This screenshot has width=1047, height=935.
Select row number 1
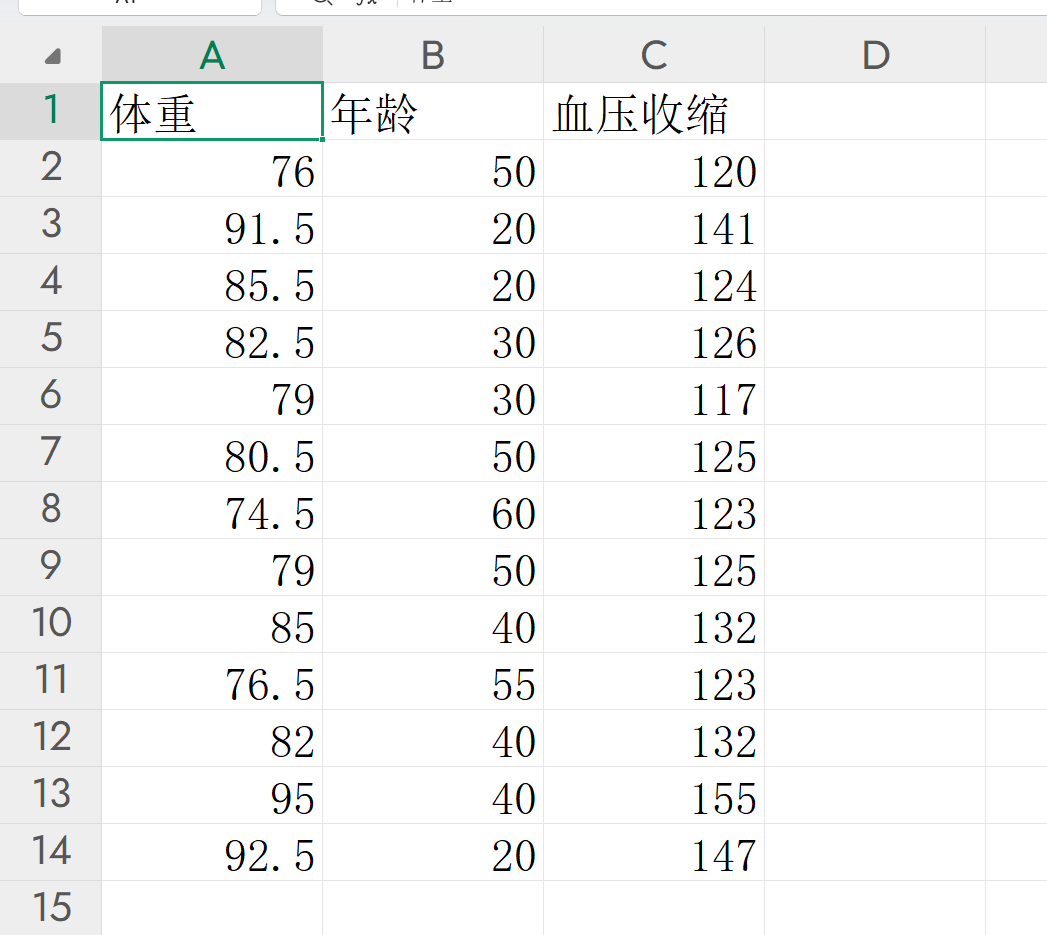tap(50, 111)
